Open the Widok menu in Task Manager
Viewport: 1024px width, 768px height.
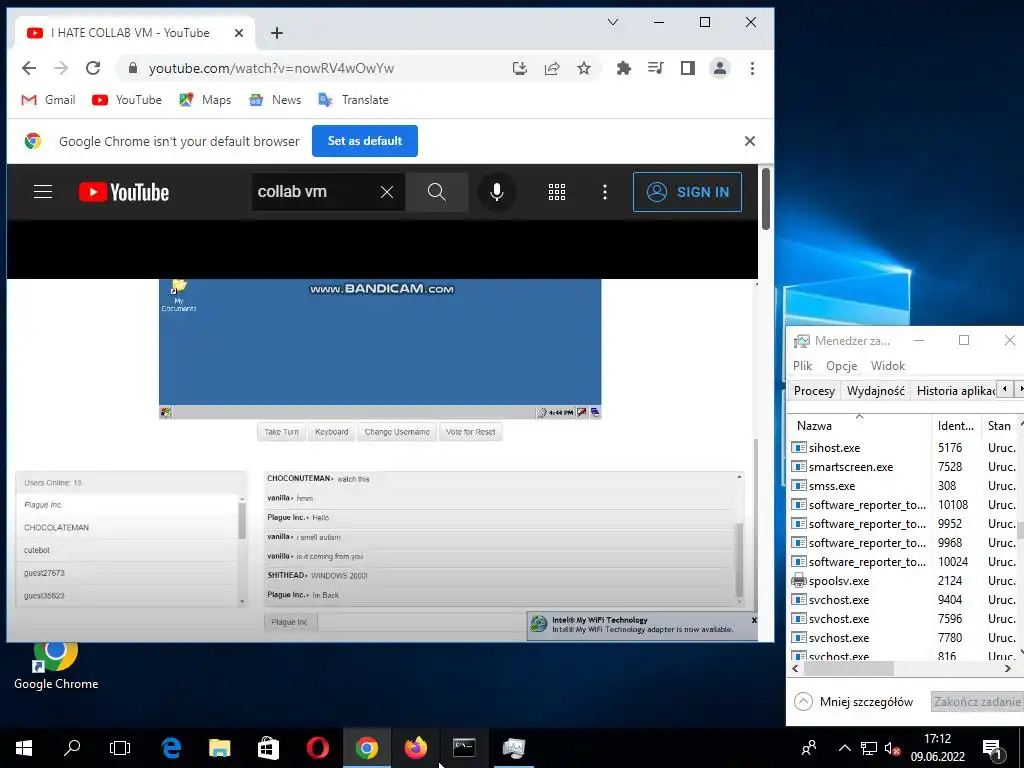pos(888,366)
